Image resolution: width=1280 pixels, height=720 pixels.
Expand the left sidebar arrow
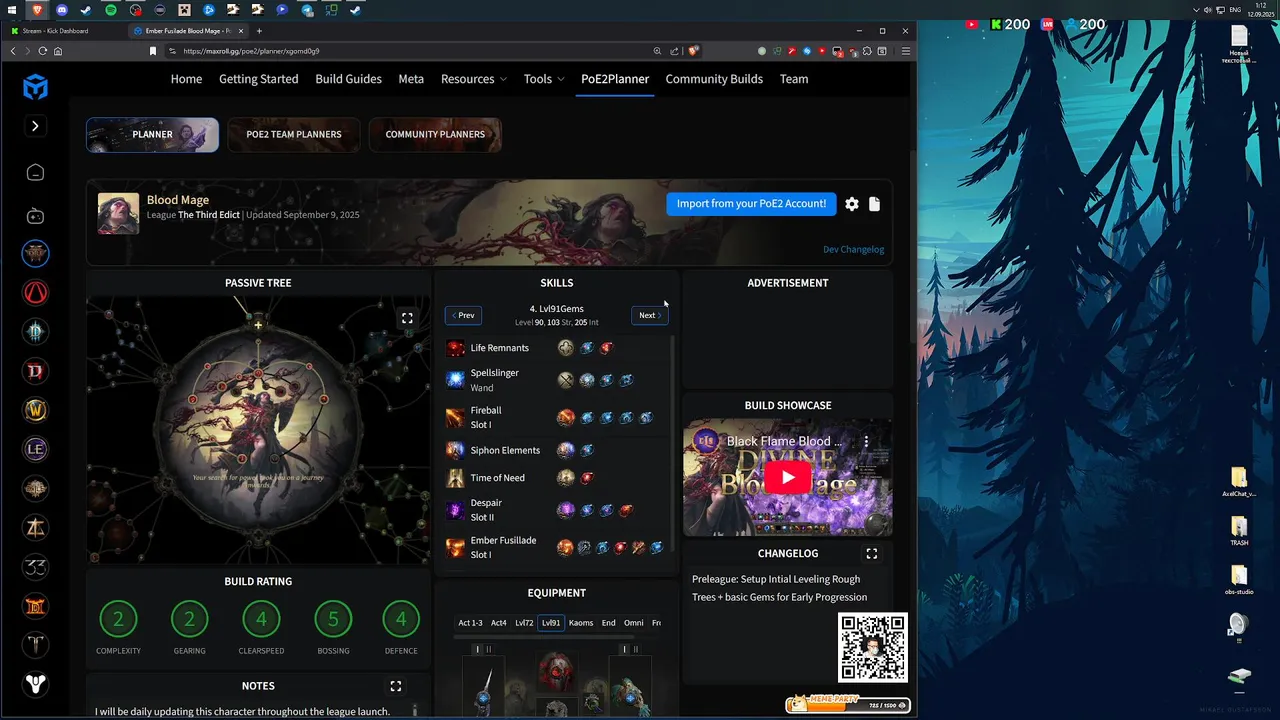(x=35, y=126)
